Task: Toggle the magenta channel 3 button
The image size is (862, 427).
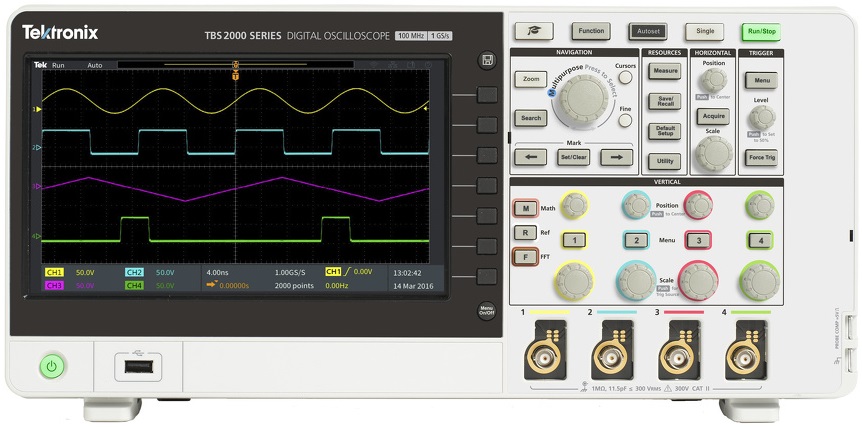Action: [698, 240]
